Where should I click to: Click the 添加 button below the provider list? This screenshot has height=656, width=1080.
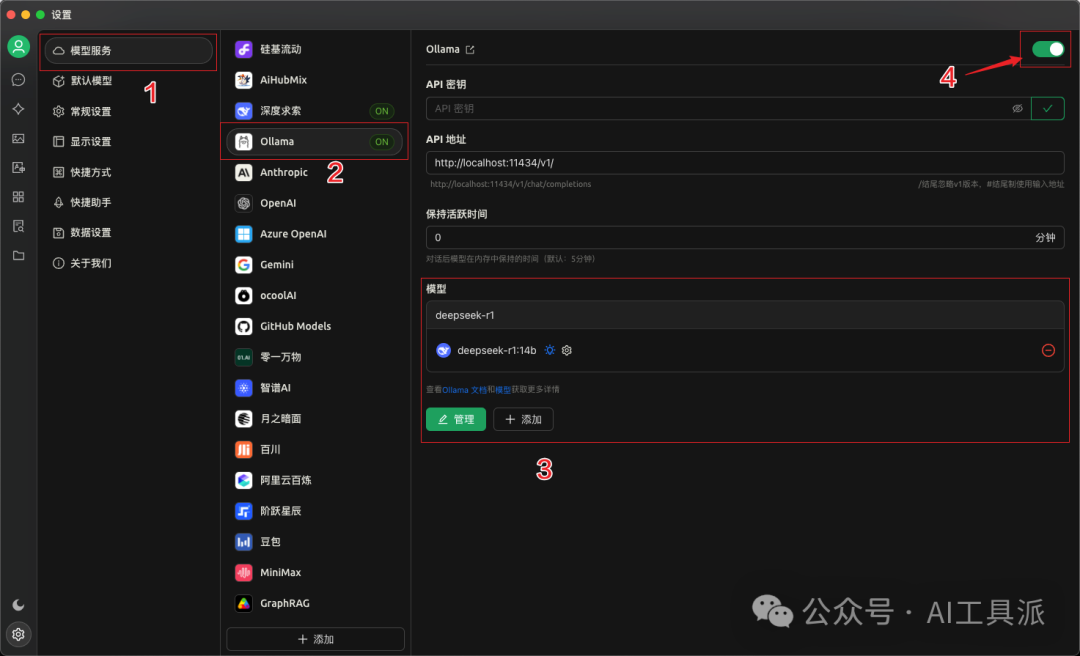(315, 639)
